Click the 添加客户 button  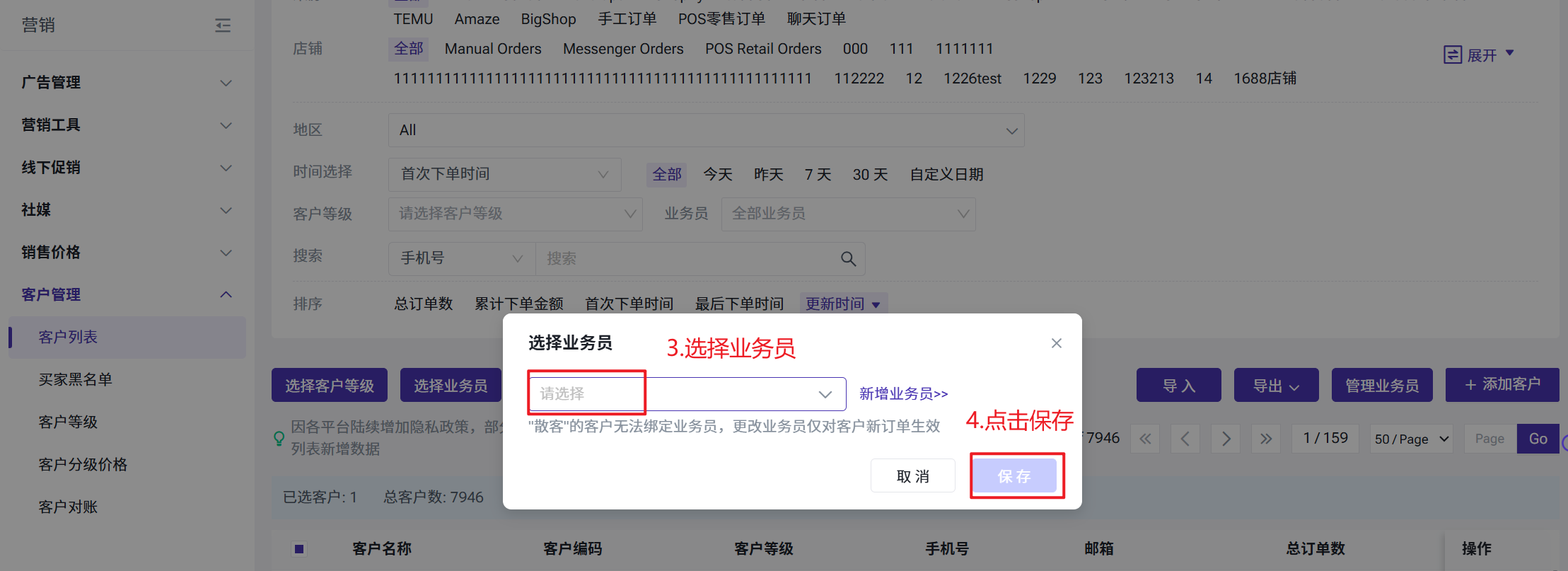pos(1502,384)
